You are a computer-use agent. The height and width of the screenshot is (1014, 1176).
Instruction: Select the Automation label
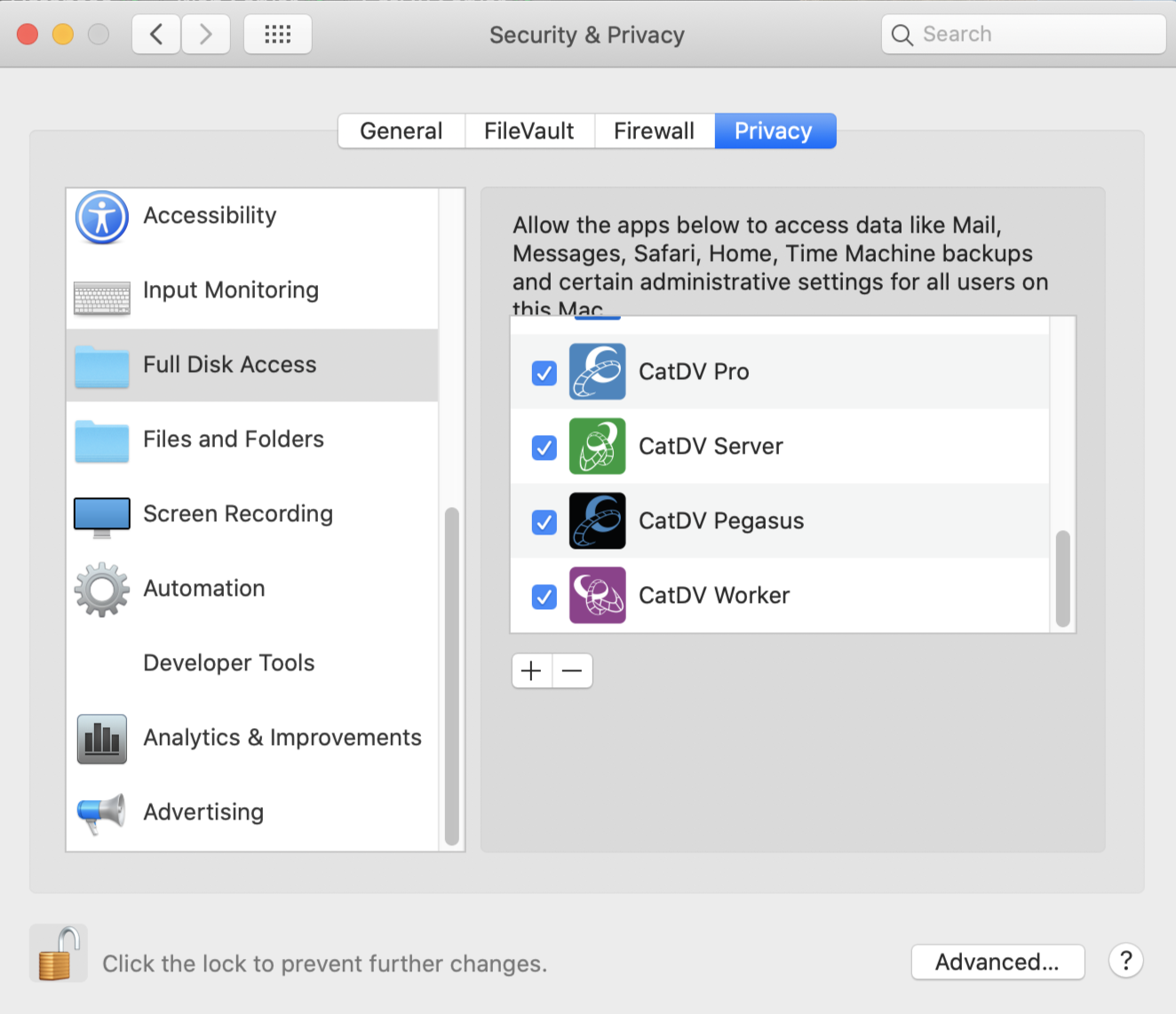pos(204,589)
